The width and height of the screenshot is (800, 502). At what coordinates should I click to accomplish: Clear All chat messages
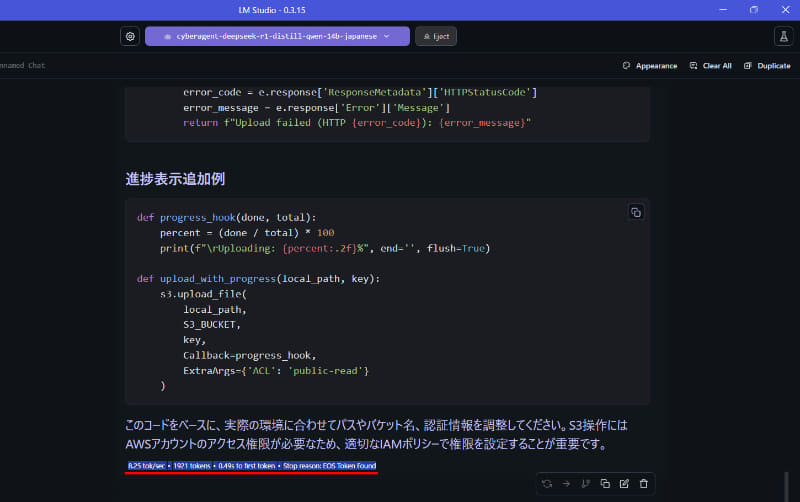[710, 66]
